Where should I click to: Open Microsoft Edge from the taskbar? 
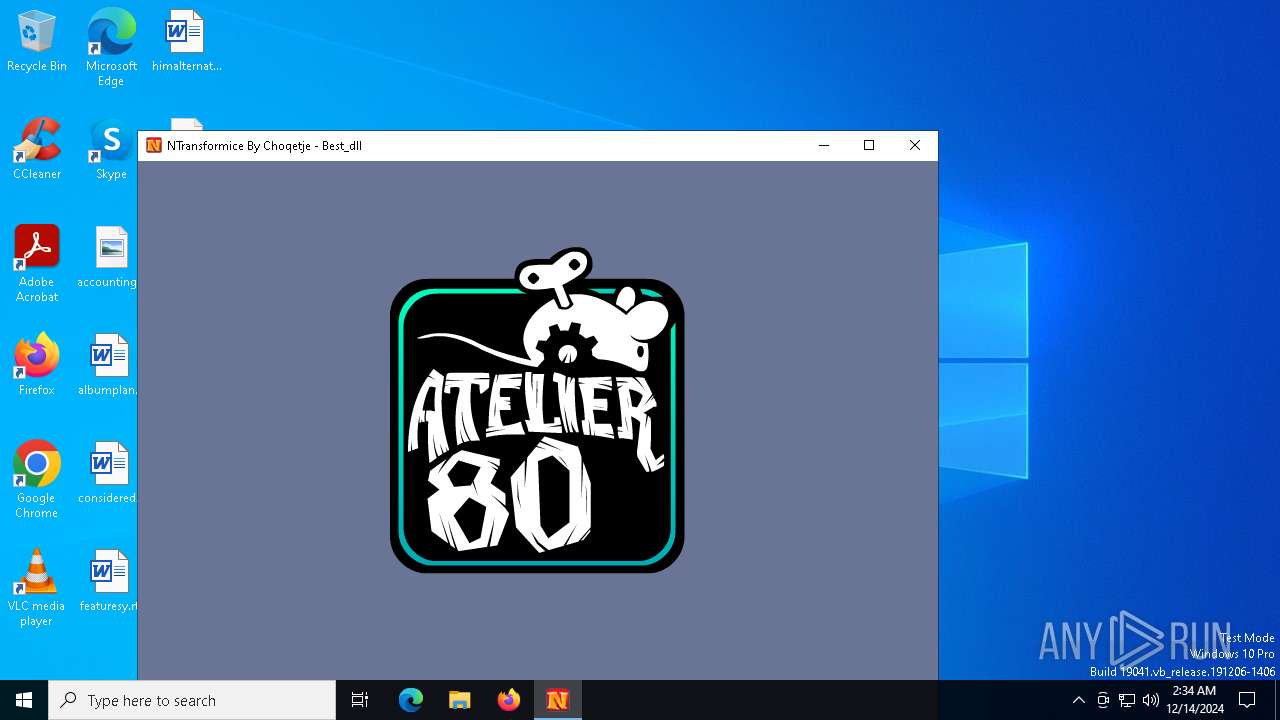coord(411,700)
